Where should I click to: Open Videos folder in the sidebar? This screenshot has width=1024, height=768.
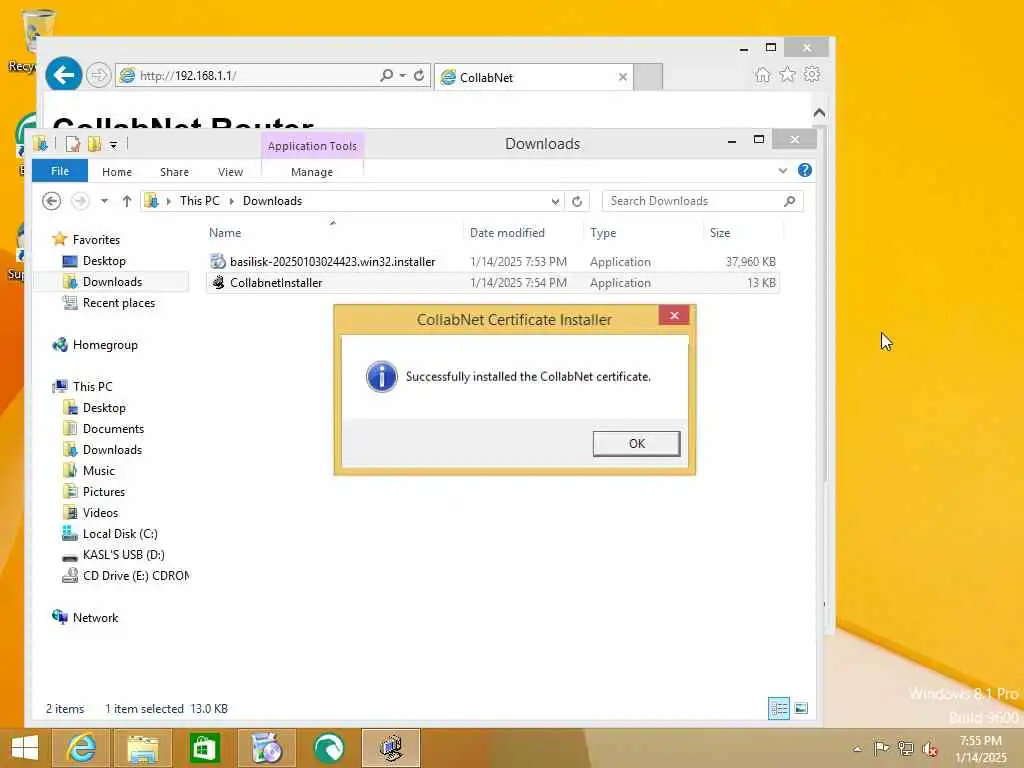pos(100,513)
